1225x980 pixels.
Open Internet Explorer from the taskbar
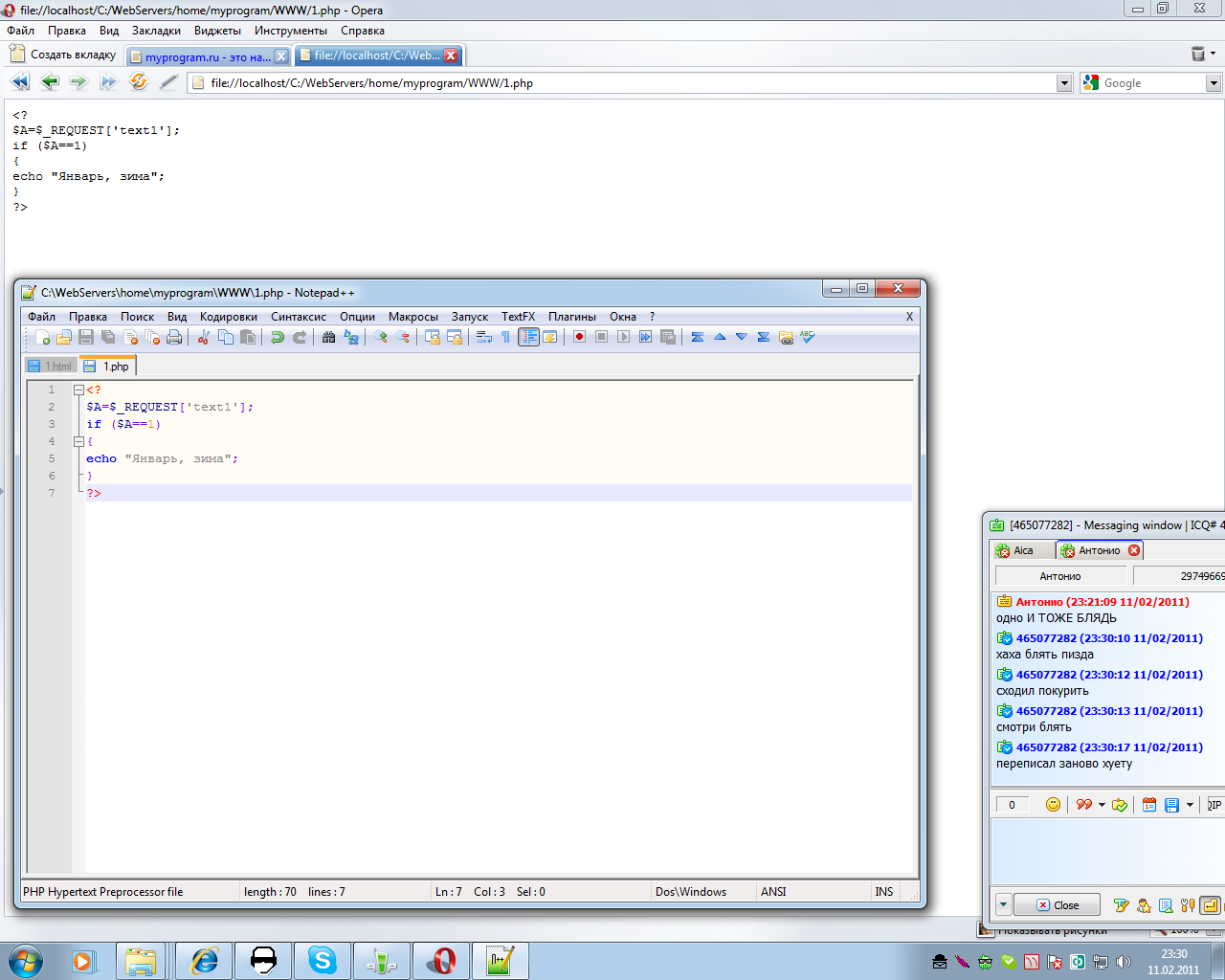(204, 961)
